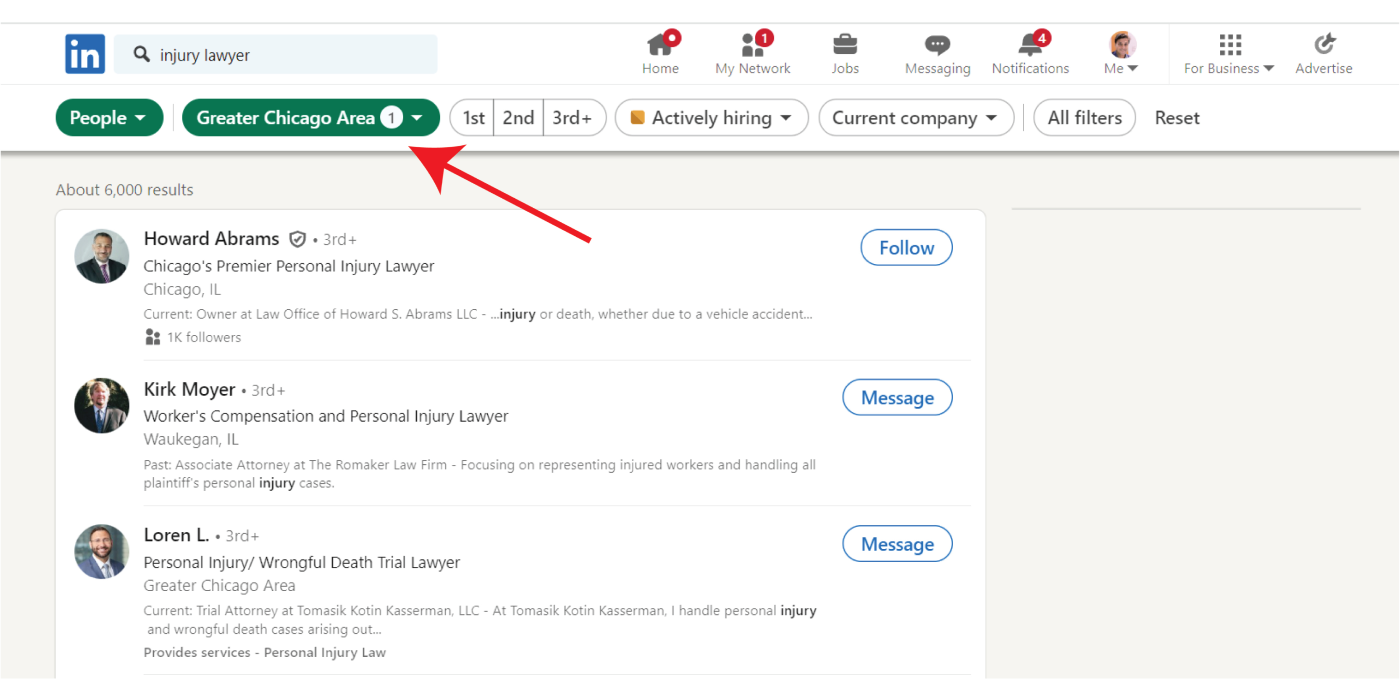Open the Advertise icon
The width and height of the screenshot is (1400, 700).
(1324, 44)
